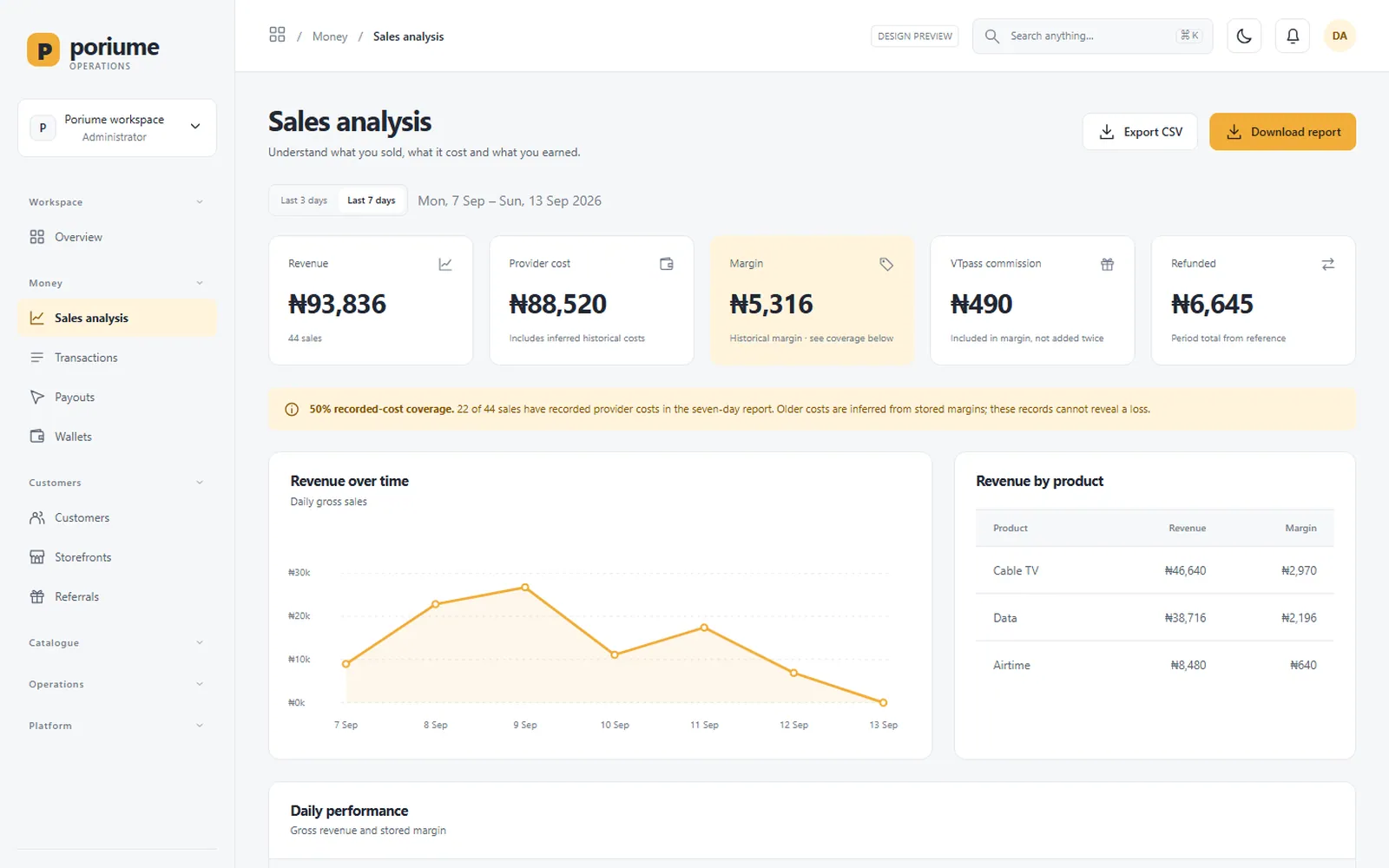Screen dimensions: 1389x868
Task: Expand the Catalogue sidebar section
Action: 116,643
